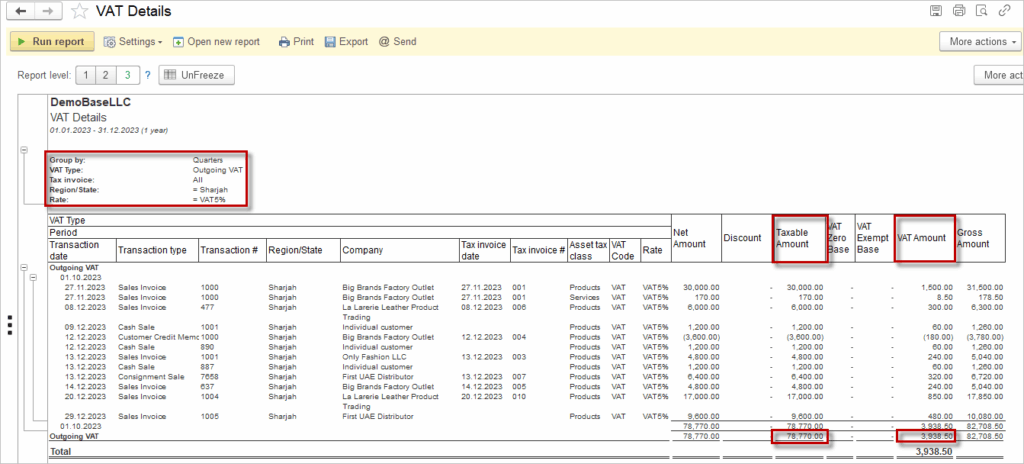Image resolution: width=1024 pixels, height=464 pixels.
Task: Open the print preview icon
Action: (x=981, y=11)
